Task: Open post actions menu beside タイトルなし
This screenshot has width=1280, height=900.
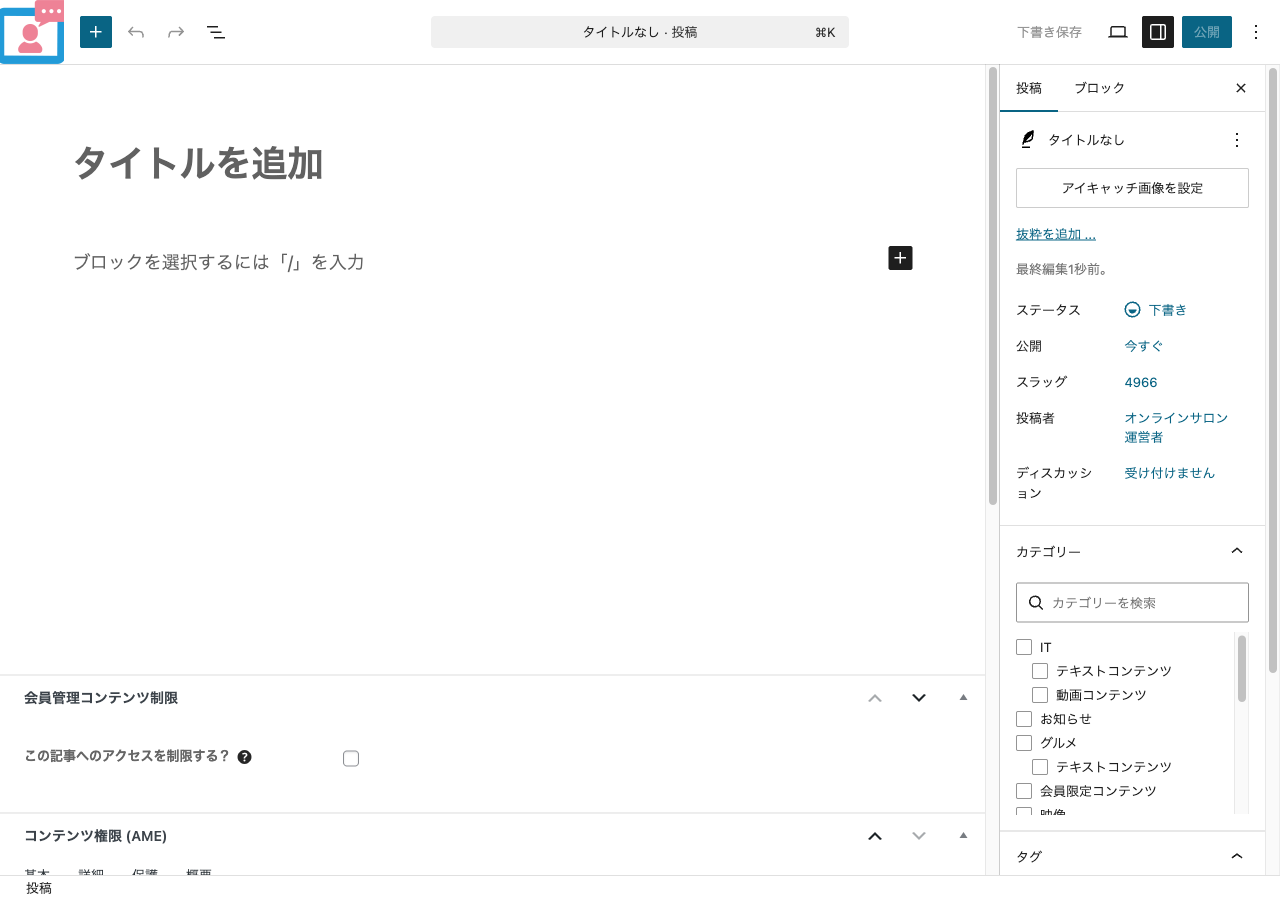Action: point(1237,140)
